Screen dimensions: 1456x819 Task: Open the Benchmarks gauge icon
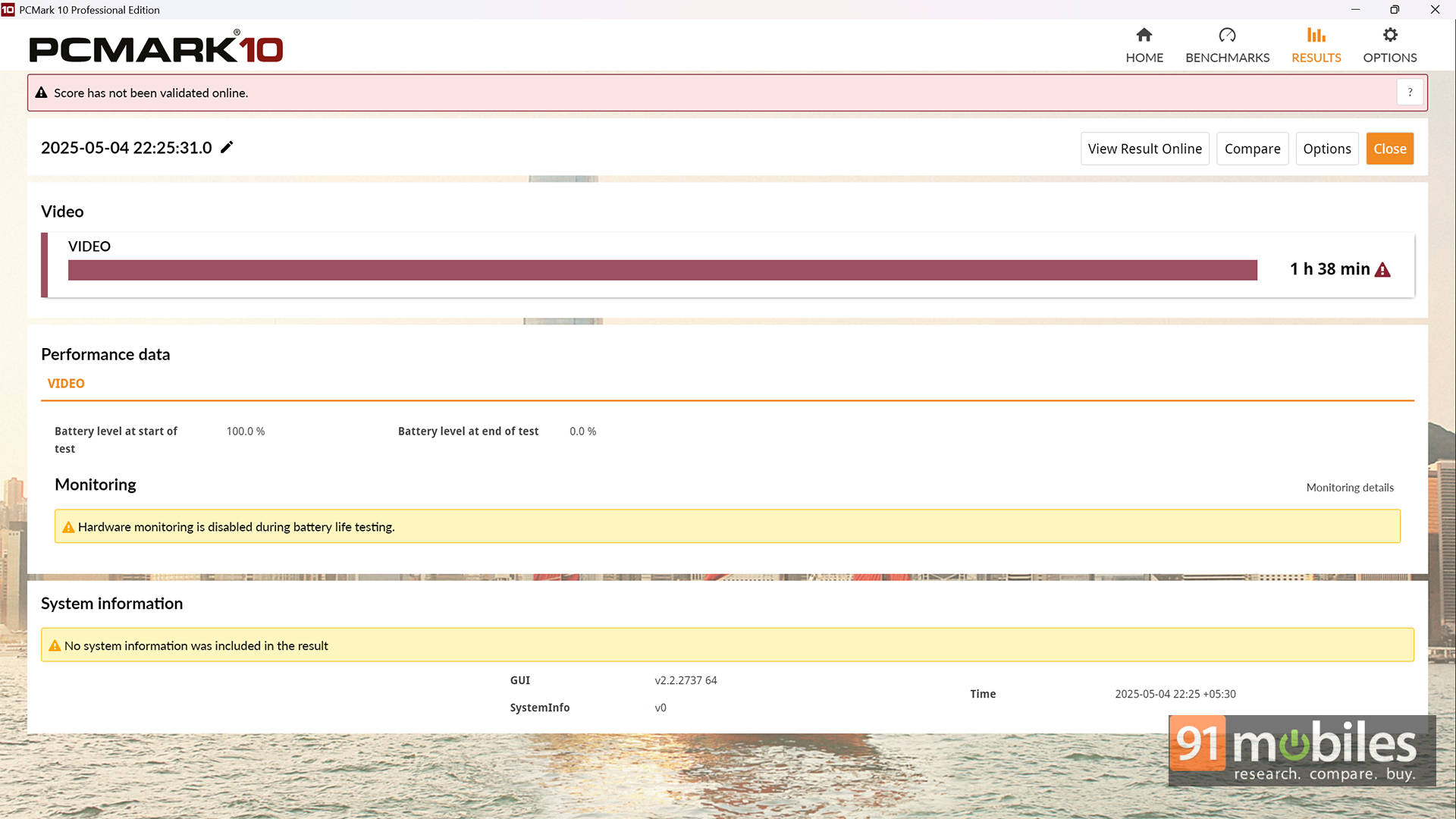pos(1227,35)
